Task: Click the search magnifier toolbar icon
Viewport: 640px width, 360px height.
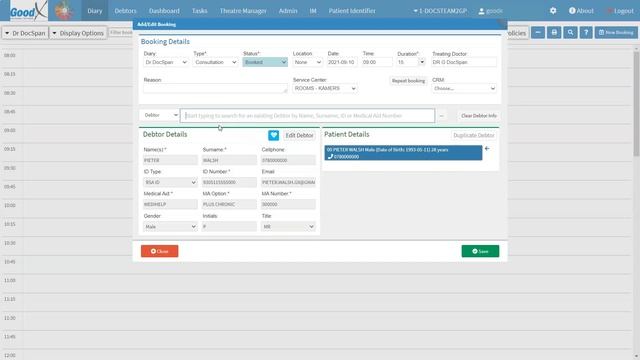Action: (570, 33)
